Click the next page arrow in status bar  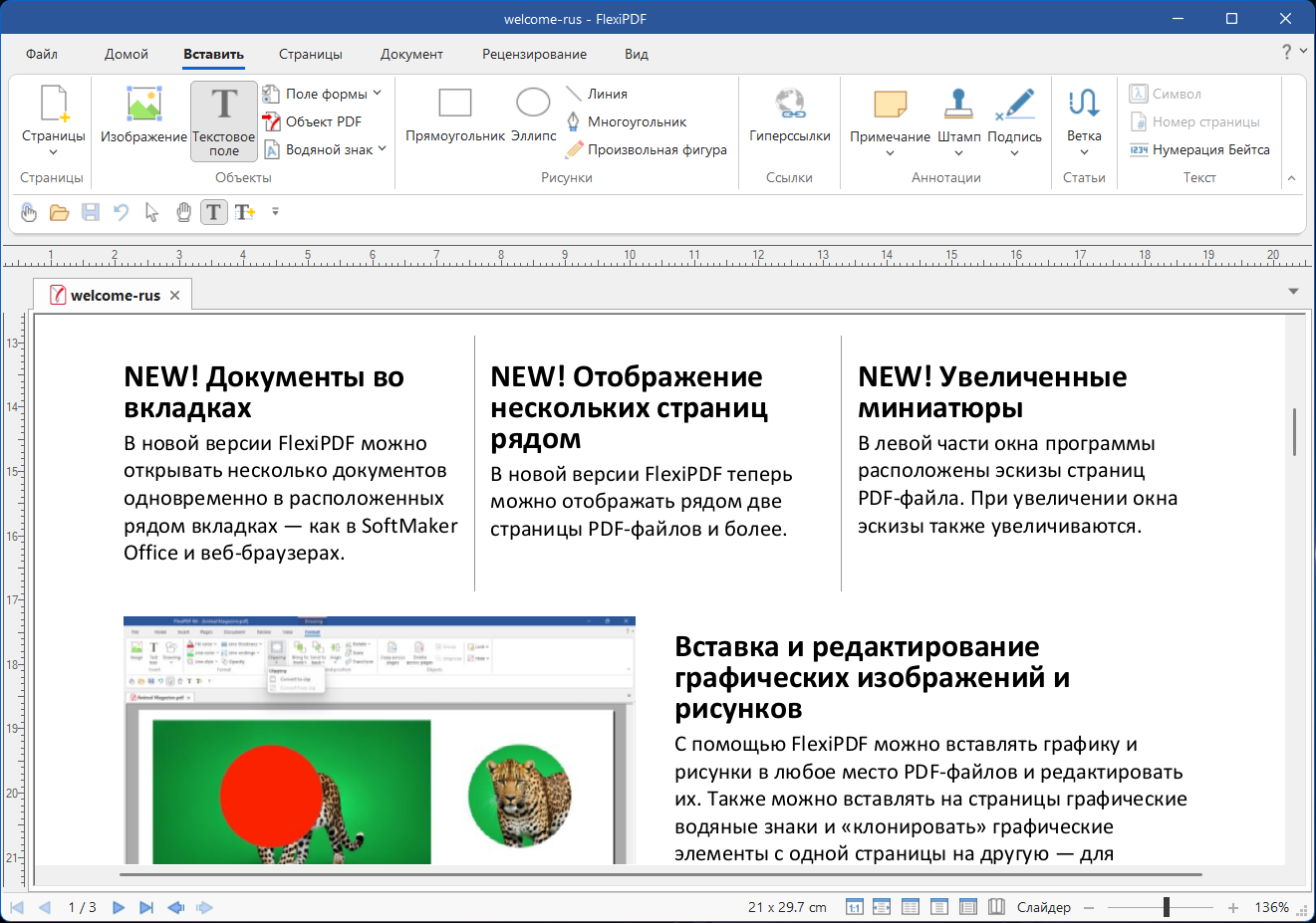[119, 907]
